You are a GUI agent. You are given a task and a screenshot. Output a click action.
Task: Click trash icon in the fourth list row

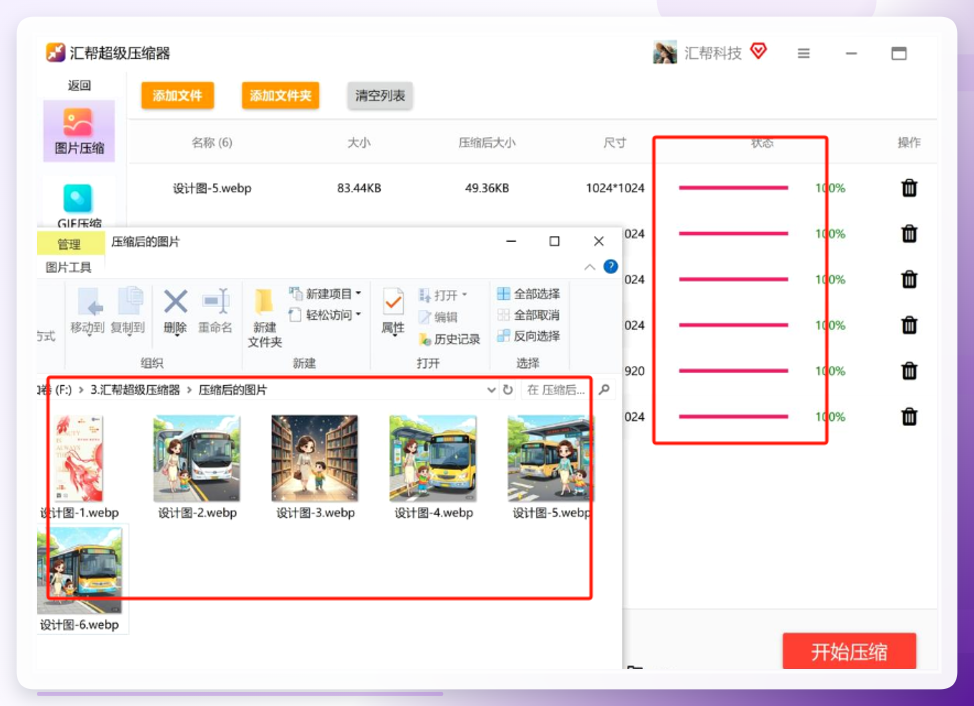tap(909, 325)
